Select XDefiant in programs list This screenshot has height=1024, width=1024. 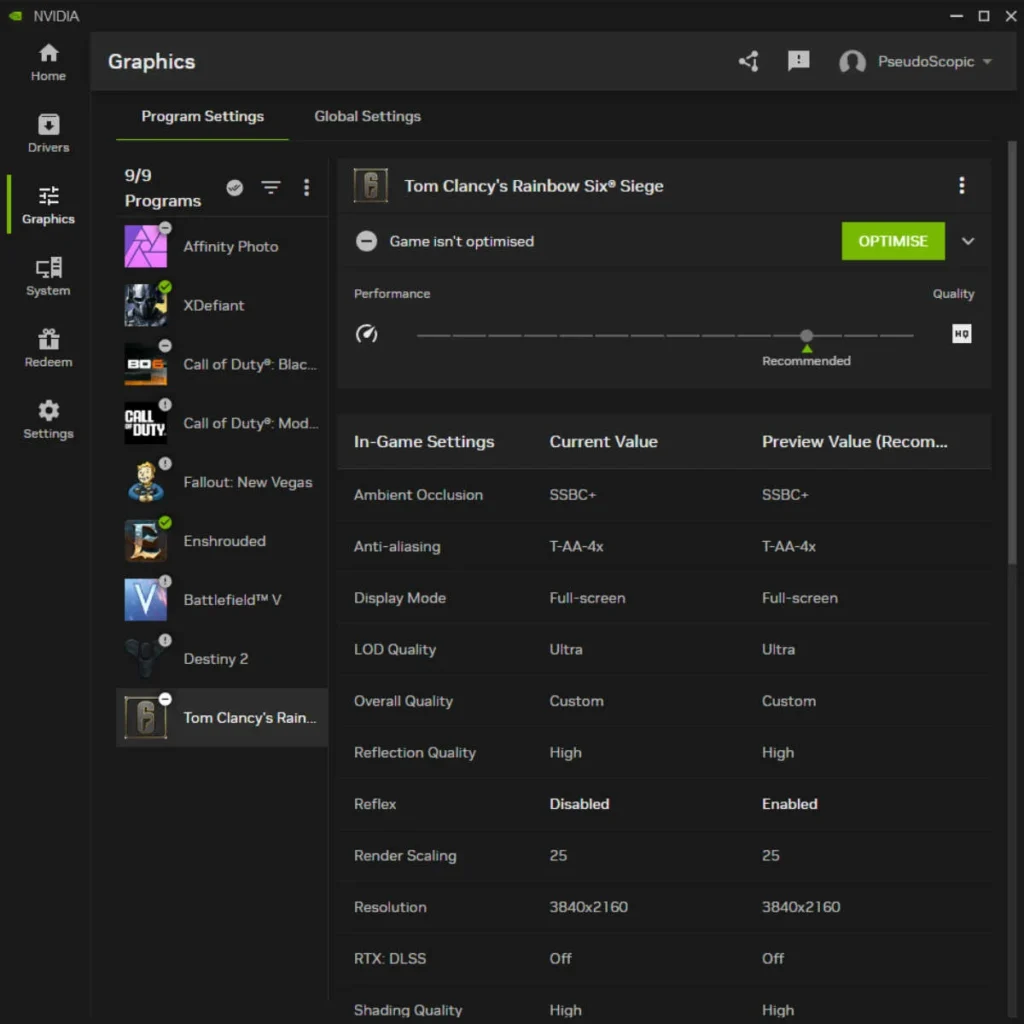[x=222, y=305]
